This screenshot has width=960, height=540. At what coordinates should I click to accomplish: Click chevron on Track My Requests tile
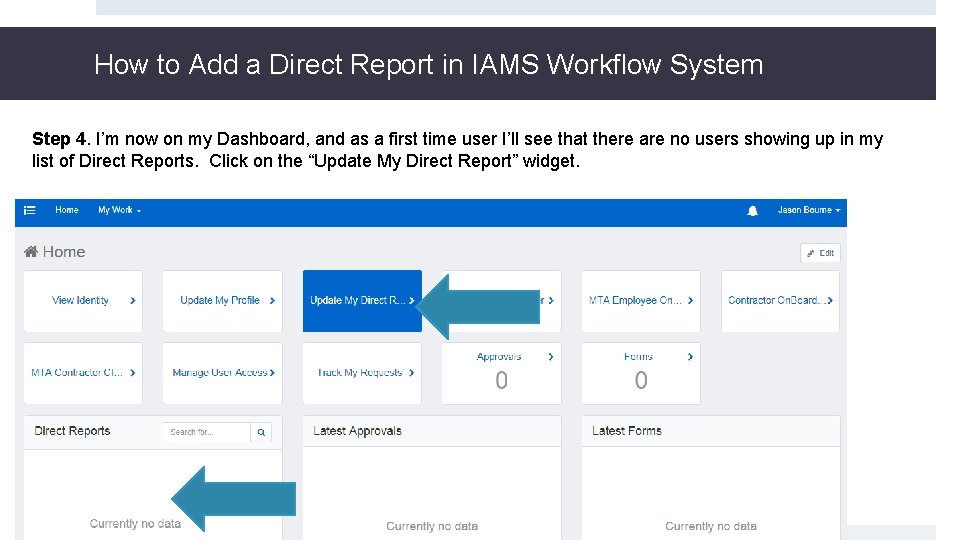coord(411,373)
